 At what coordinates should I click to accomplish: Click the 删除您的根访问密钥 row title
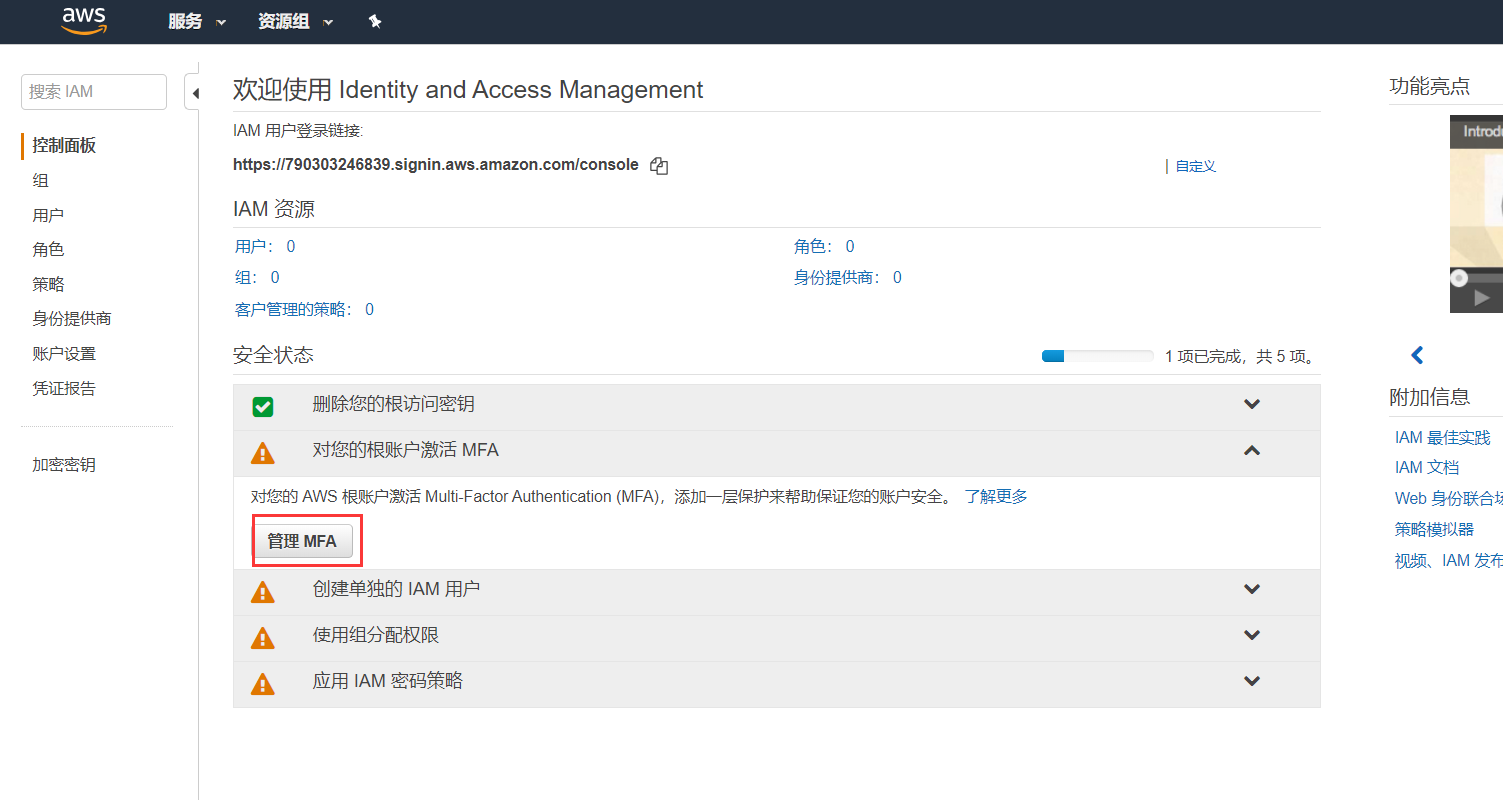[x=394, y=404]
